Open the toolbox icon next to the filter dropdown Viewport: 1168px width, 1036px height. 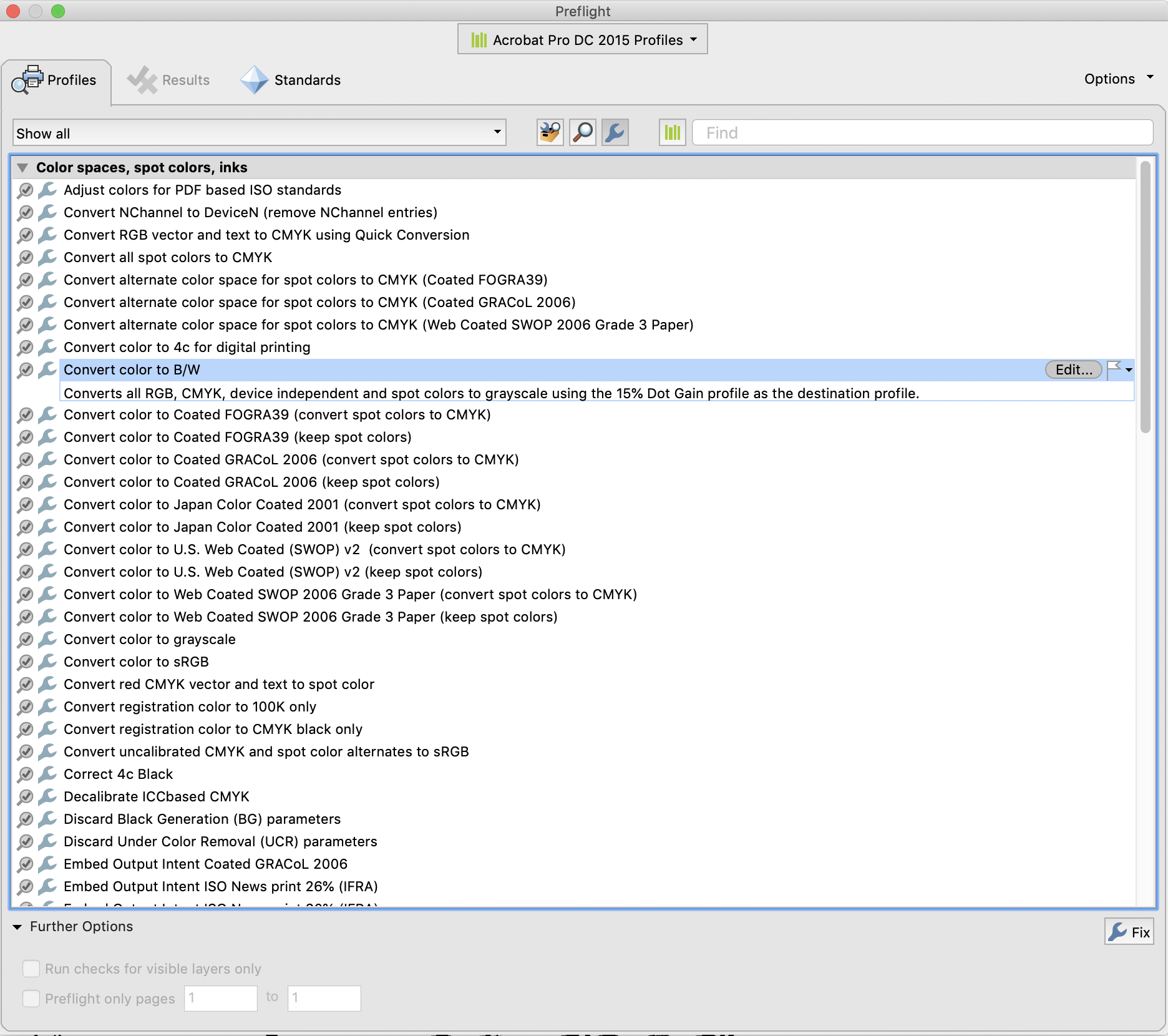(549, 132)
